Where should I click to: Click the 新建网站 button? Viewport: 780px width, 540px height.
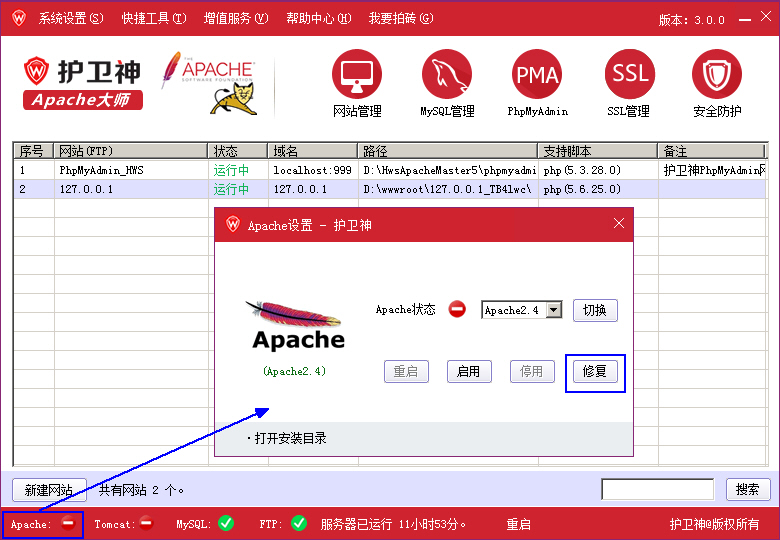[x=49, y=490]
